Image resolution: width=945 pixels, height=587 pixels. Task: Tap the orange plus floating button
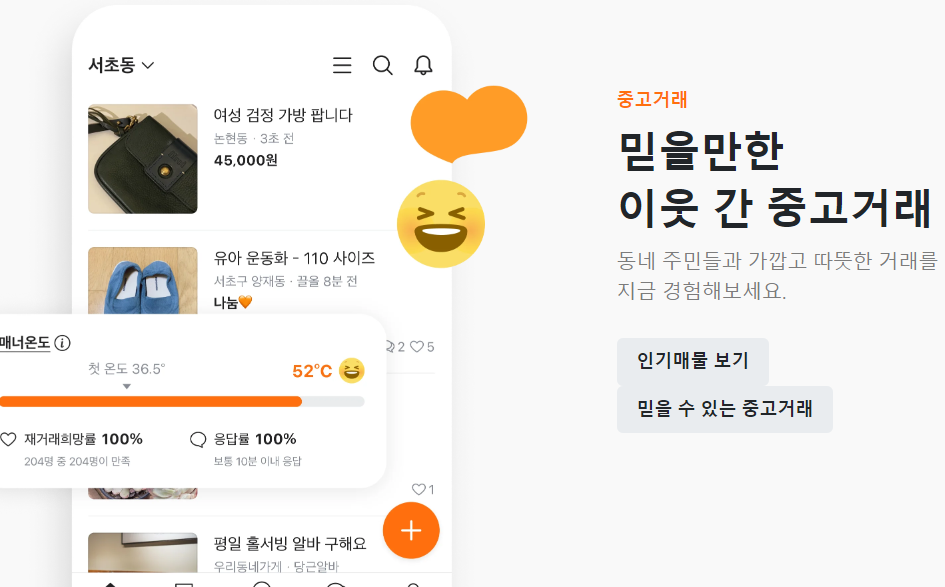411,530
